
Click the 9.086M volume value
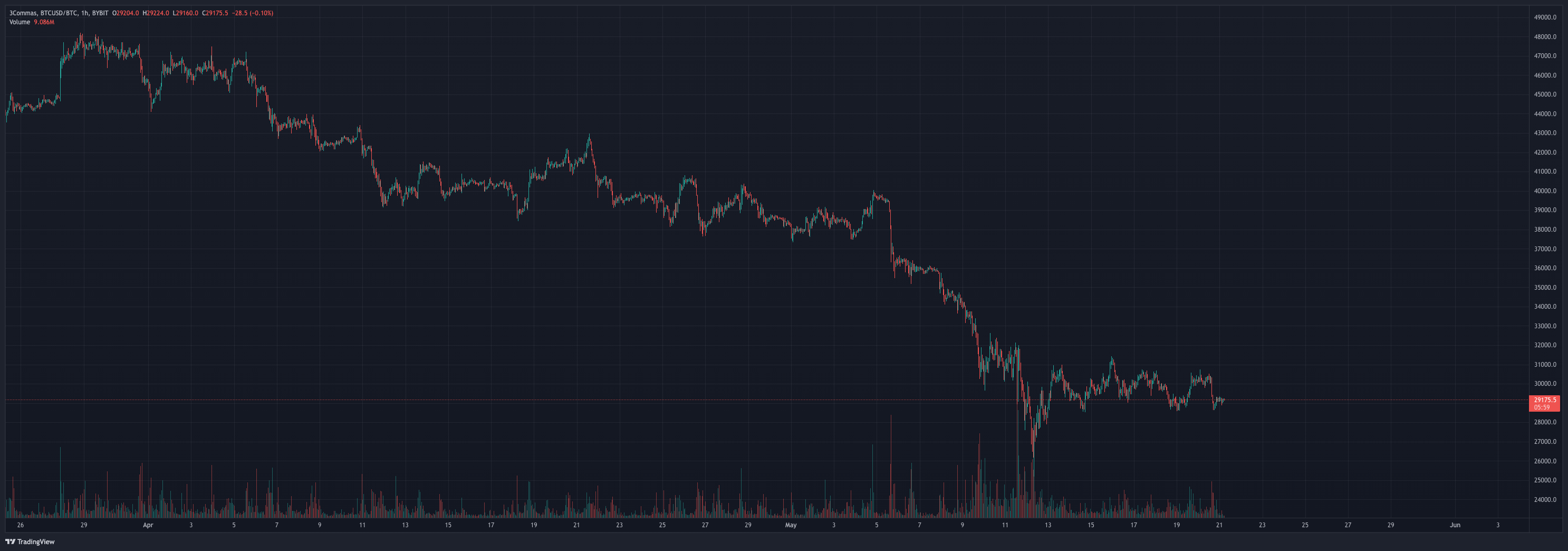[44, 22]
